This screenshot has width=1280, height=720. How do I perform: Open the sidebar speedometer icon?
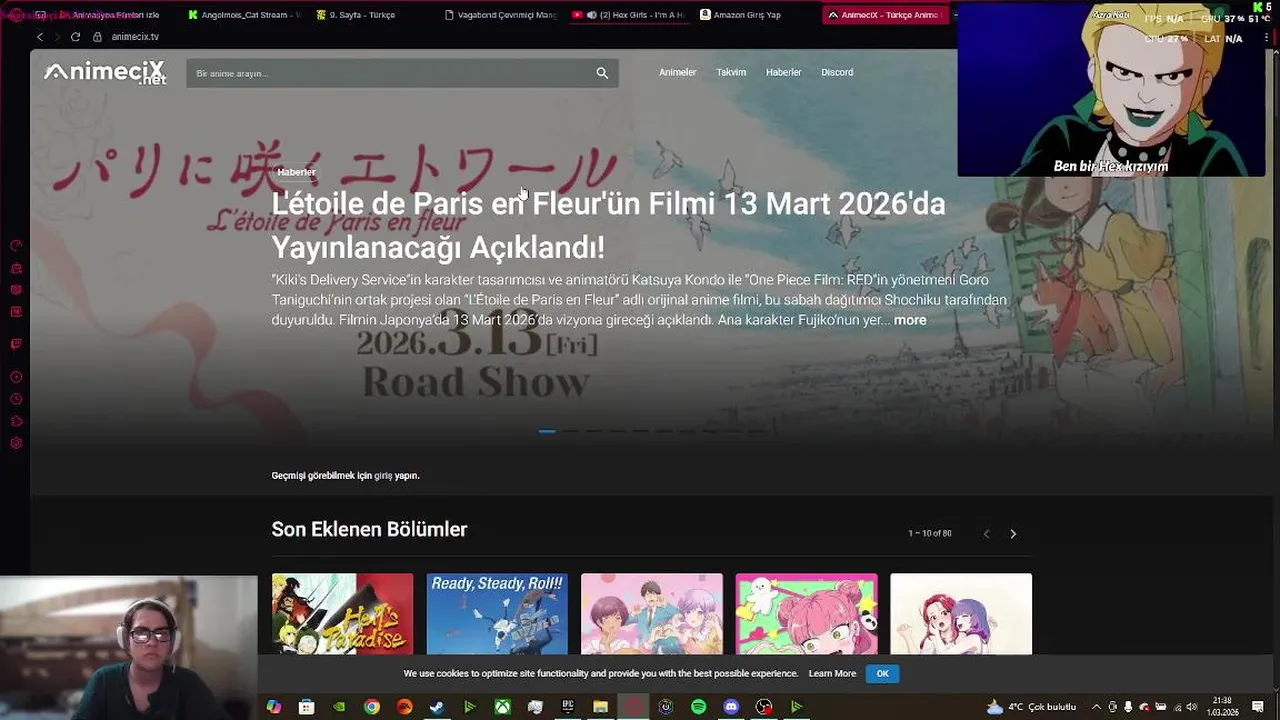click(x=16, y=246)
